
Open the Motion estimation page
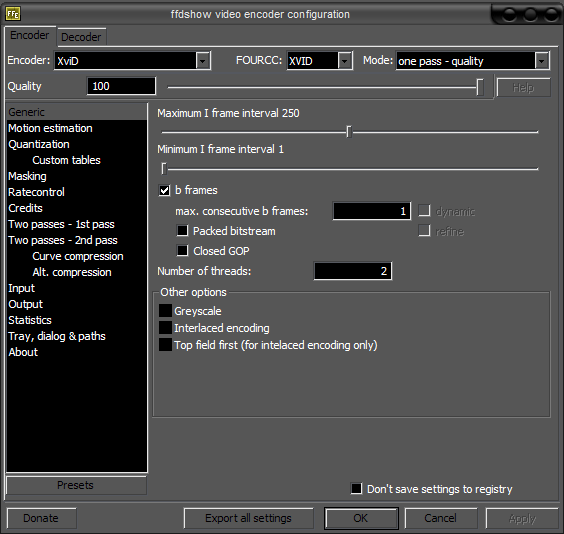(x=77, y=128)
